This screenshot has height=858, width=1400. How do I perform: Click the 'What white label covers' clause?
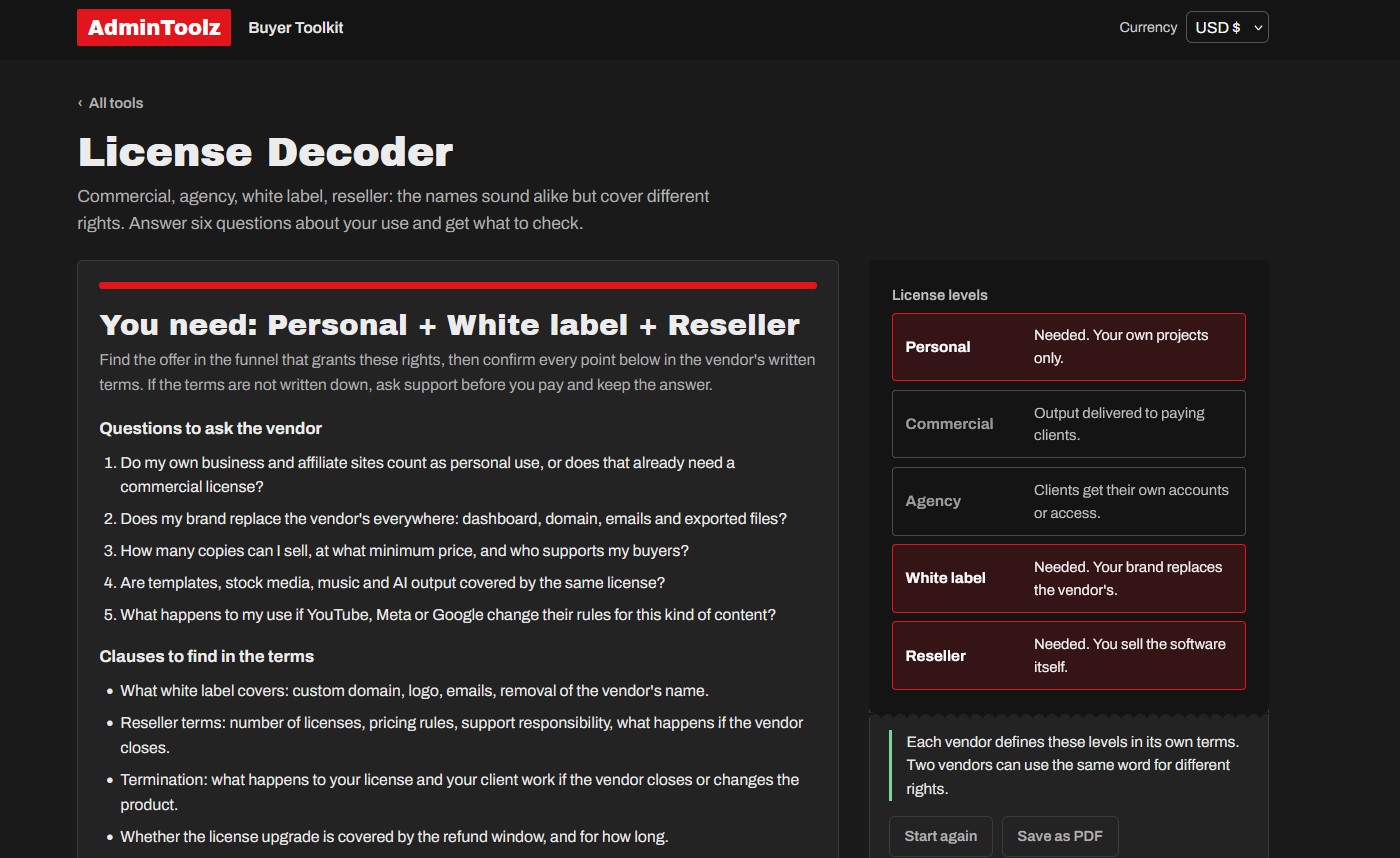click(415, 691)
